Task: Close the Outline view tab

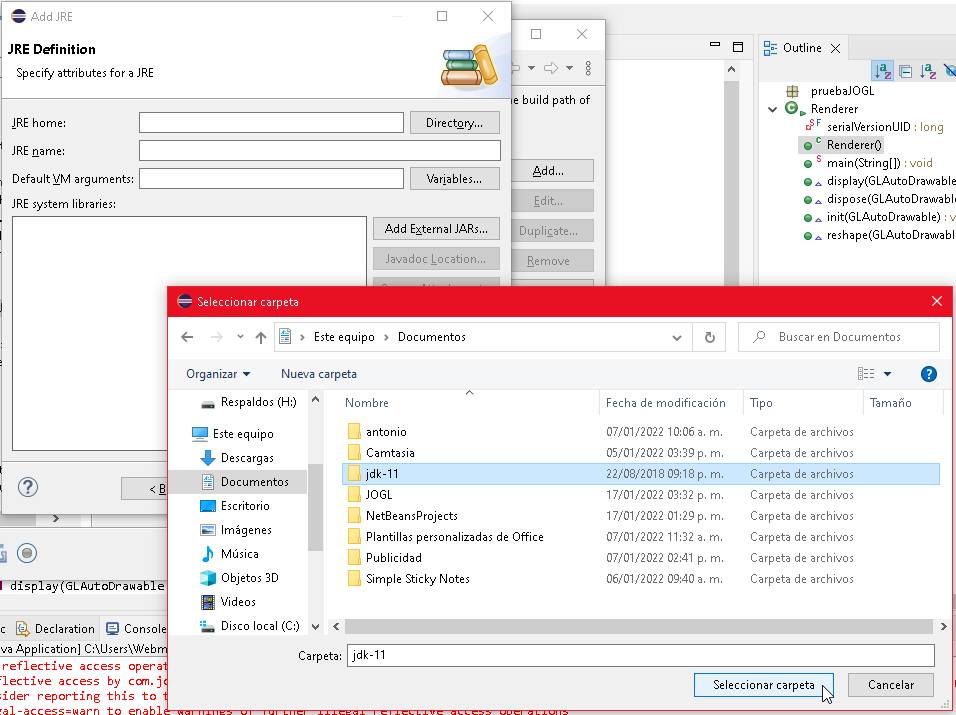Action: (835, 48)
